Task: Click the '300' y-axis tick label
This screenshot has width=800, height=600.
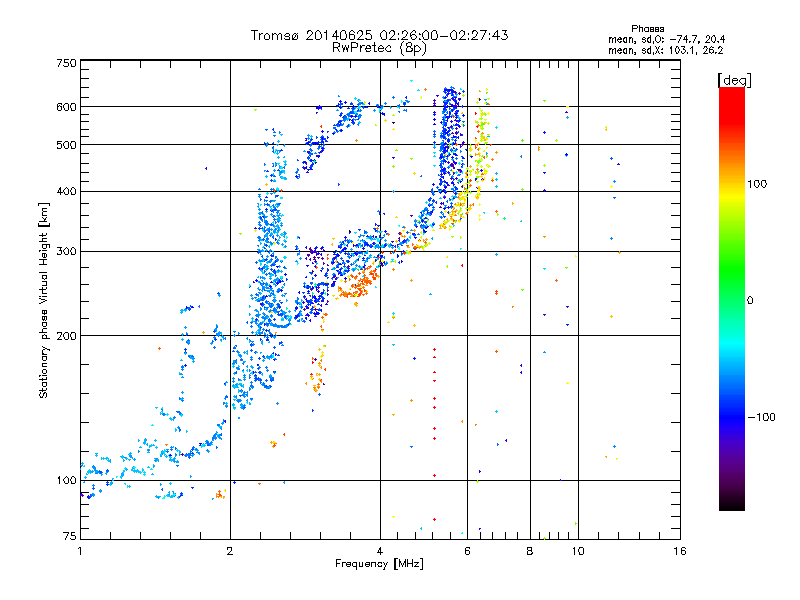Action: tap(66, 252)
